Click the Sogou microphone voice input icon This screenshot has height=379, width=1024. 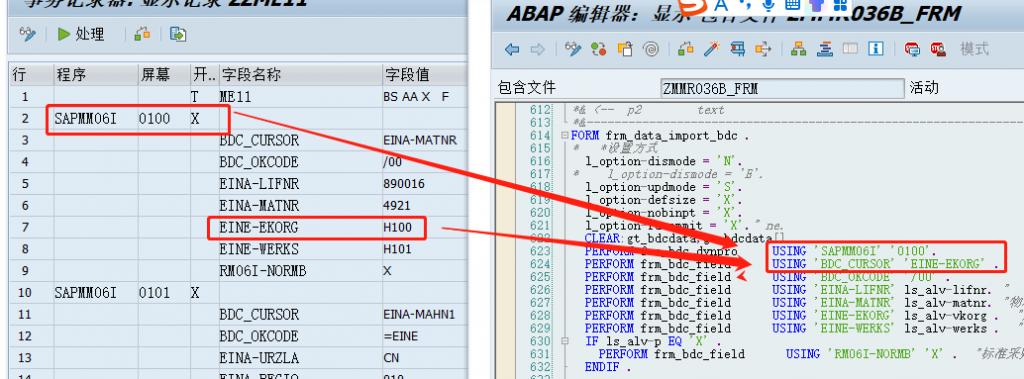pyautogui.click(x=769, y=5)
